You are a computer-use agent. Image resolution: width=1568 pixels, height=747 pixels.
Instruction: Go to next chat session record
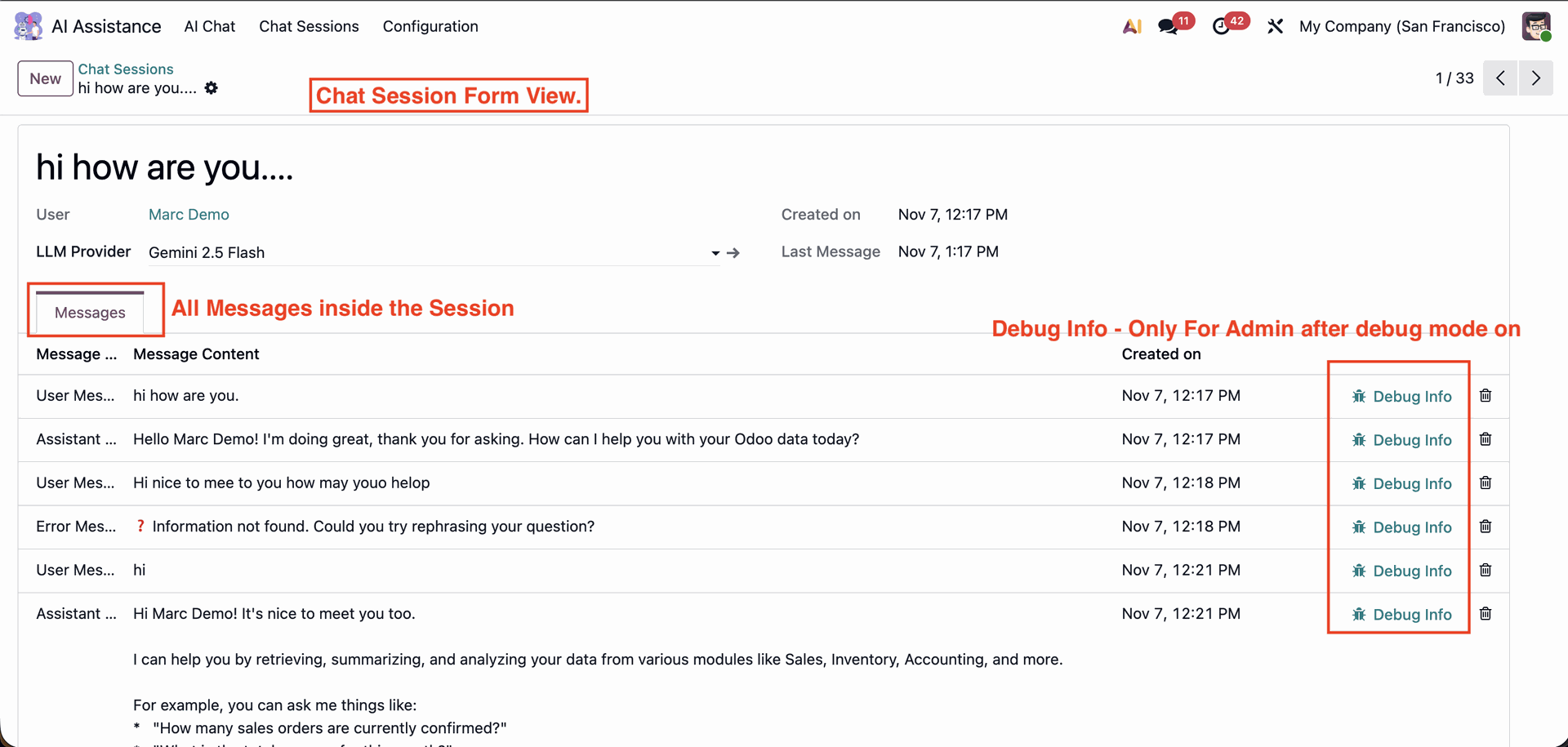point(1536,78)
